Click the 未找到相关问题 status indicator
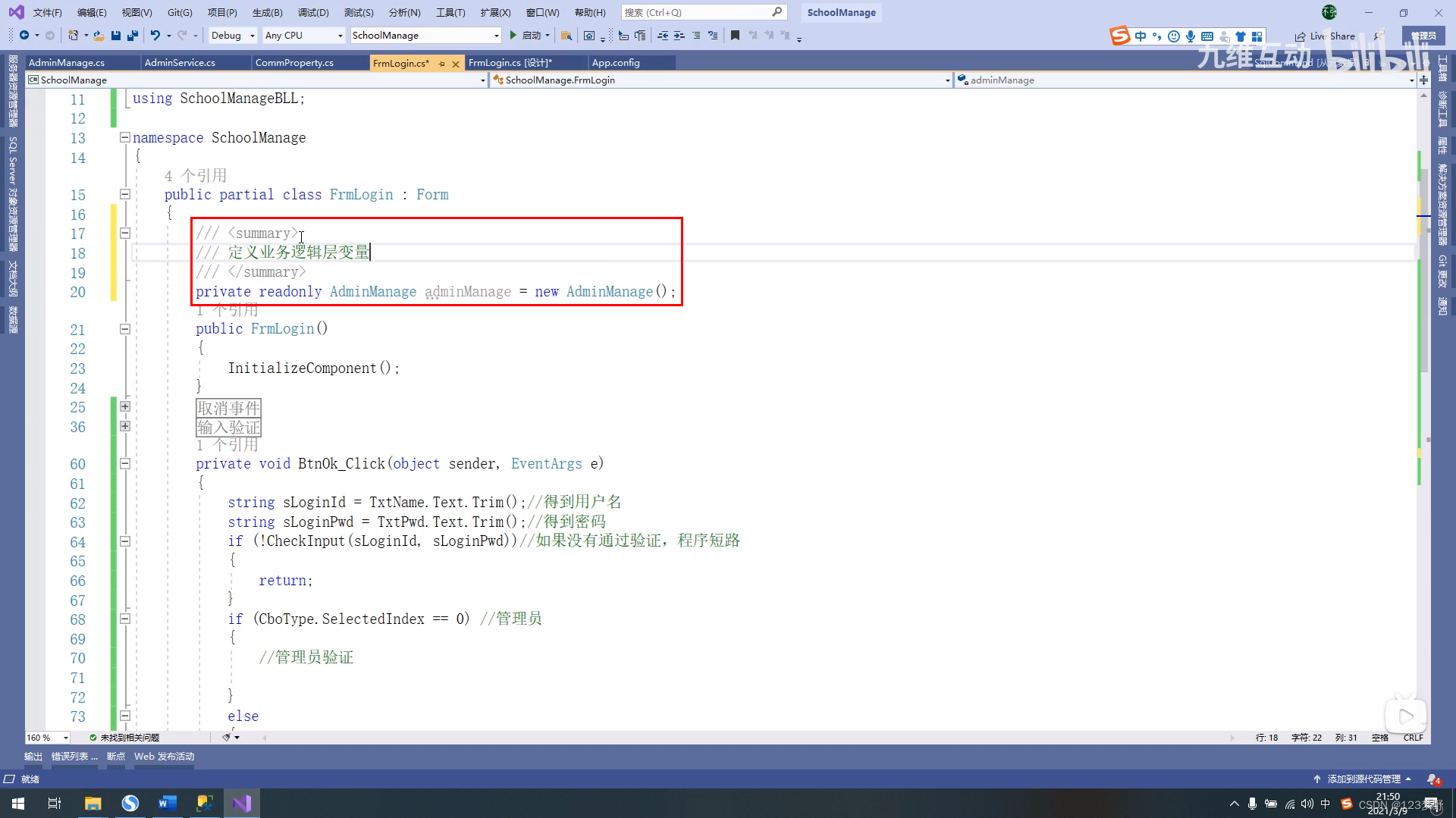This screenshot has height=818, width=1456. (x=124, y=738)
